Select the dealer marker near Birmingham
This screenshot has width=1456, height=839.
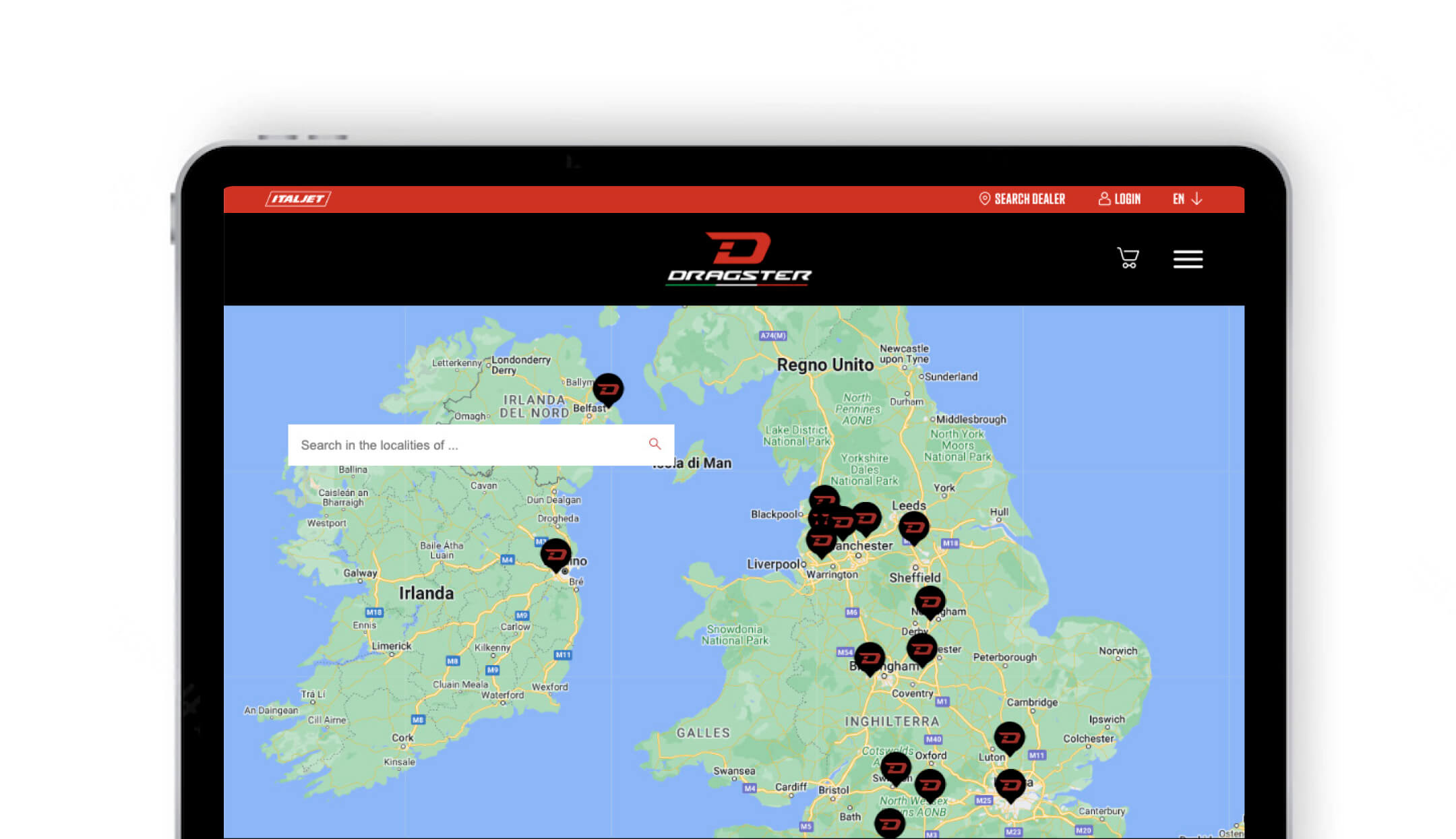[x=870, y=658]
